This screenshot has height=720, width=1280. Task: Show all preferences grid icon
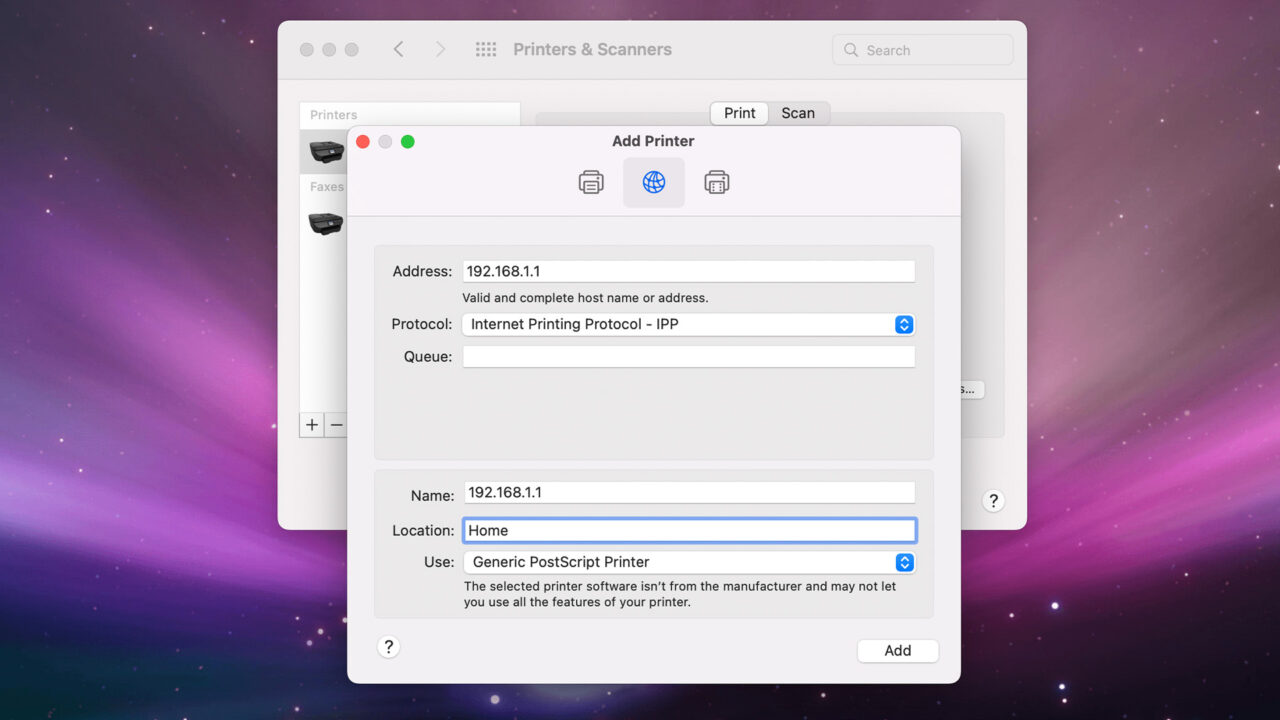click(486, 50)
